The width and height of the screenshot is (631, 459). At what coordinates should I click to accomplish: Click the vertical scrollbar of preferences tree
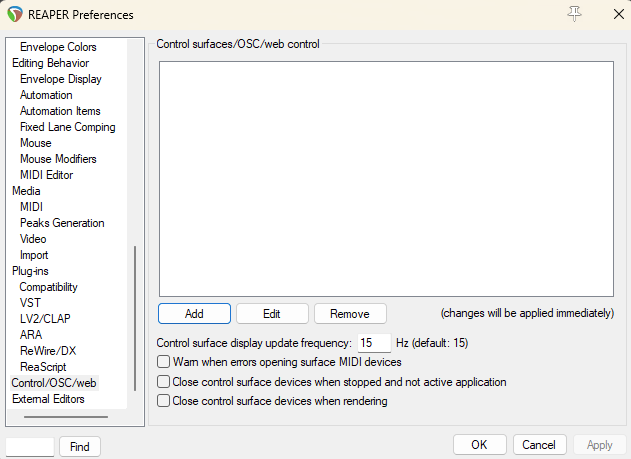135,318
